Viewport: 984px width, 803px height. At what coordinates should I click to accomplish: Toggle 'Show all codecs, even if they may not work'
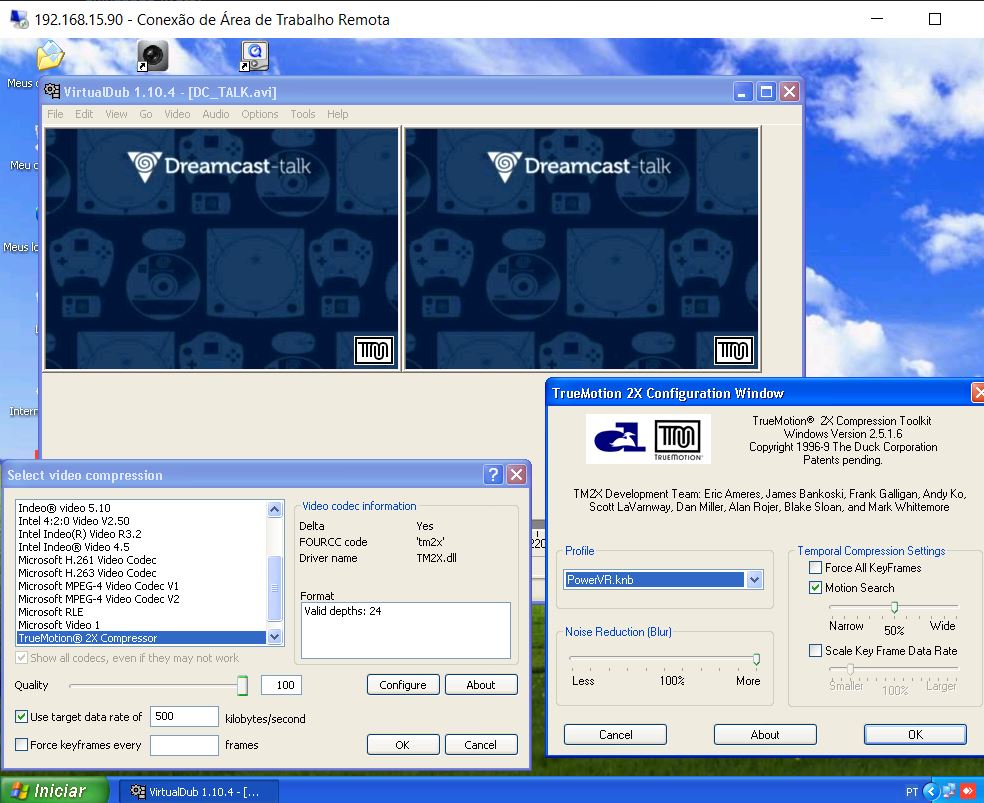point(21,657)
